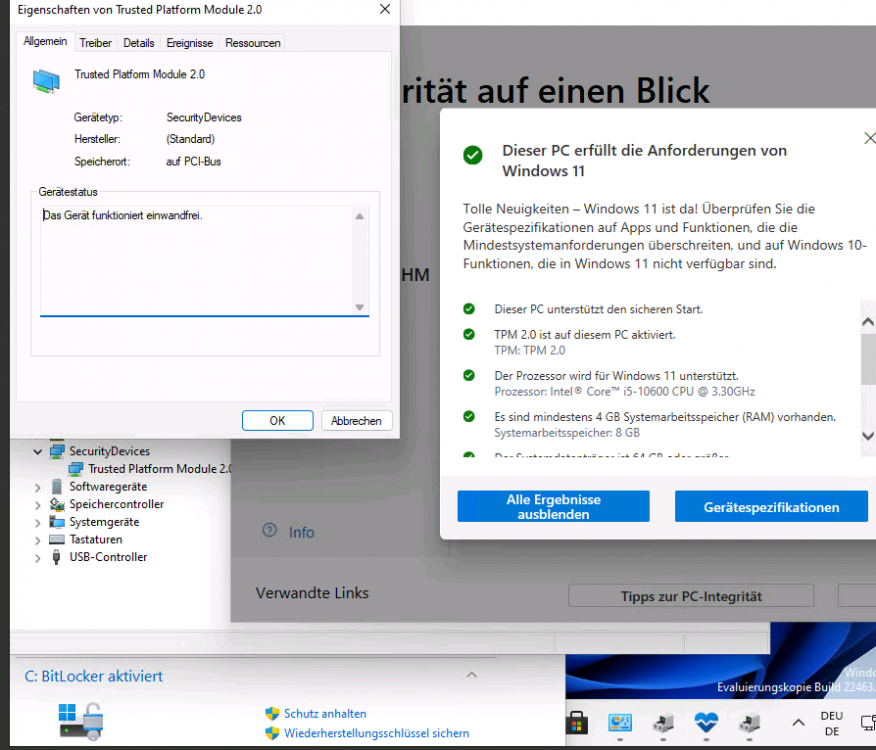Select 'Trusted Platform Module 2.0' tree label
This screenshot has width=876, height=750.
point(160,469)
